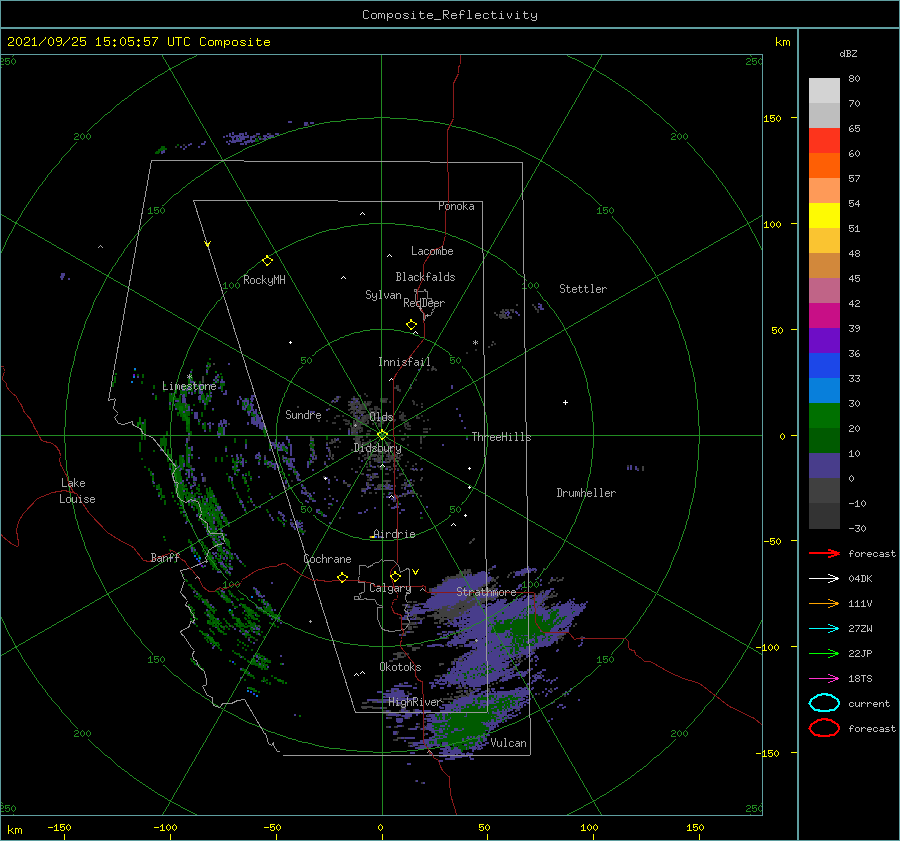Pick the orange 57–60 dBZ swatch
This screenshot has width=900, height=841.
pos(824,165)
